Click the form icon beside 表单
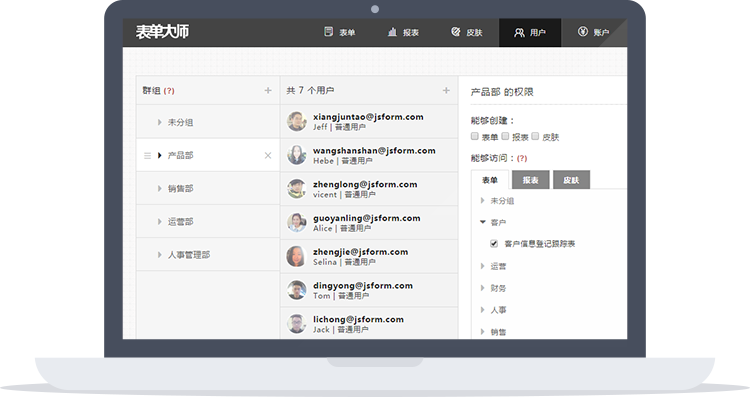750x397 pixels. tap(328, 32)
